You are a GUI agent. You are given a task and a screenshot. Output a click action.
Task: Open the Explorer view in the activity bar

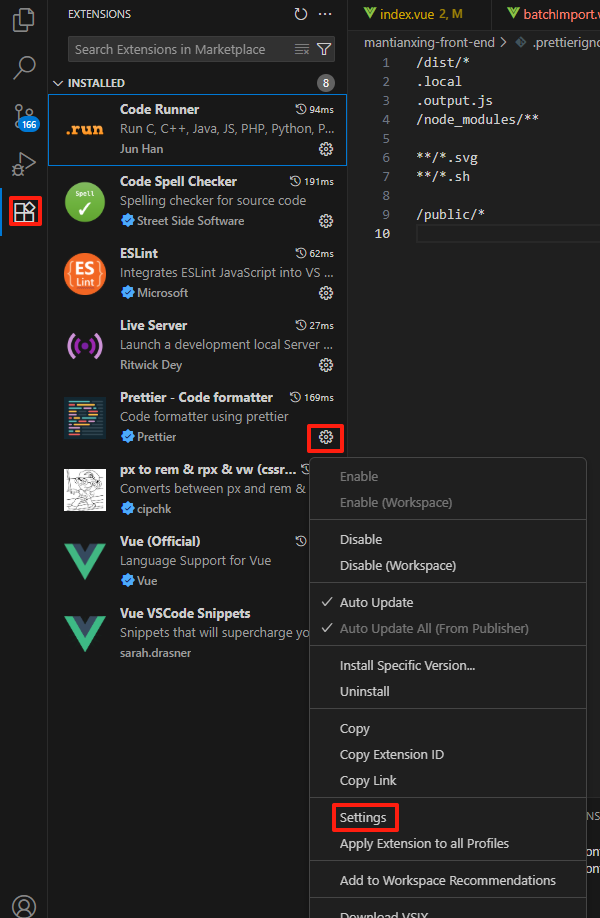(x=22, y=19)
